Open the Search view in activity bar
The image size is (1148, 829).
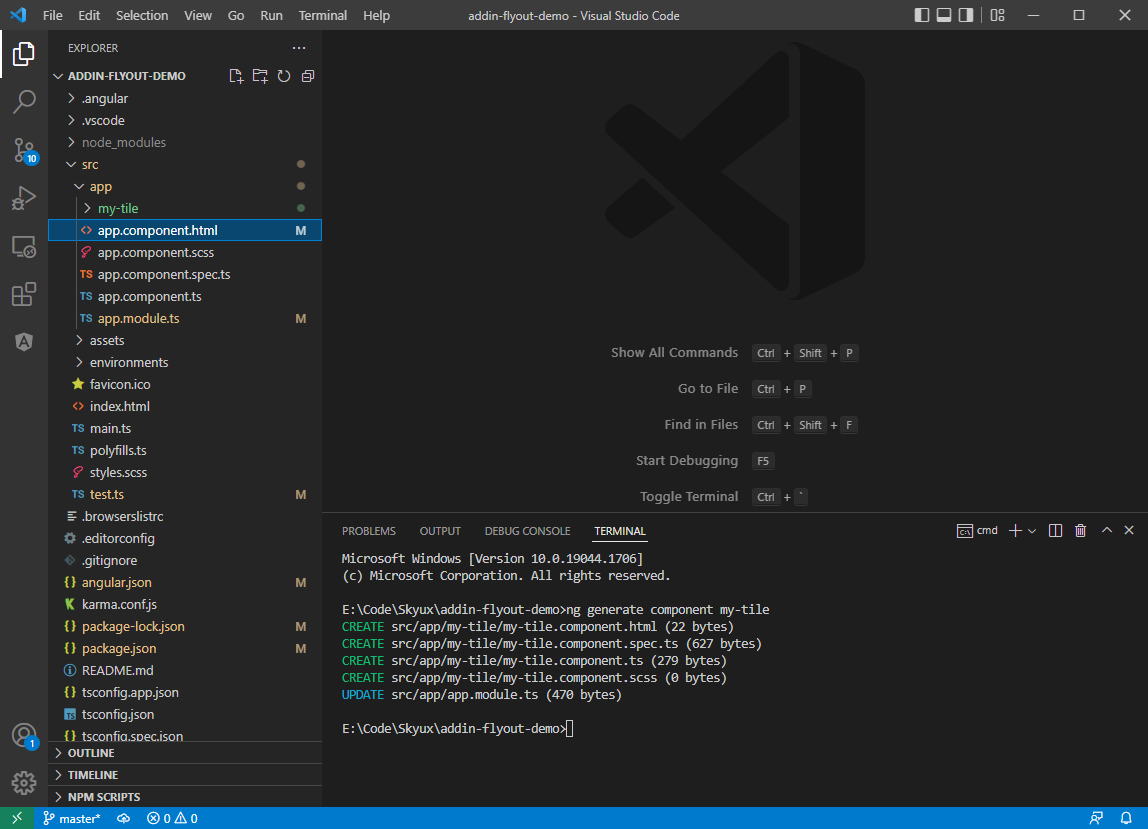coord(23,102)
